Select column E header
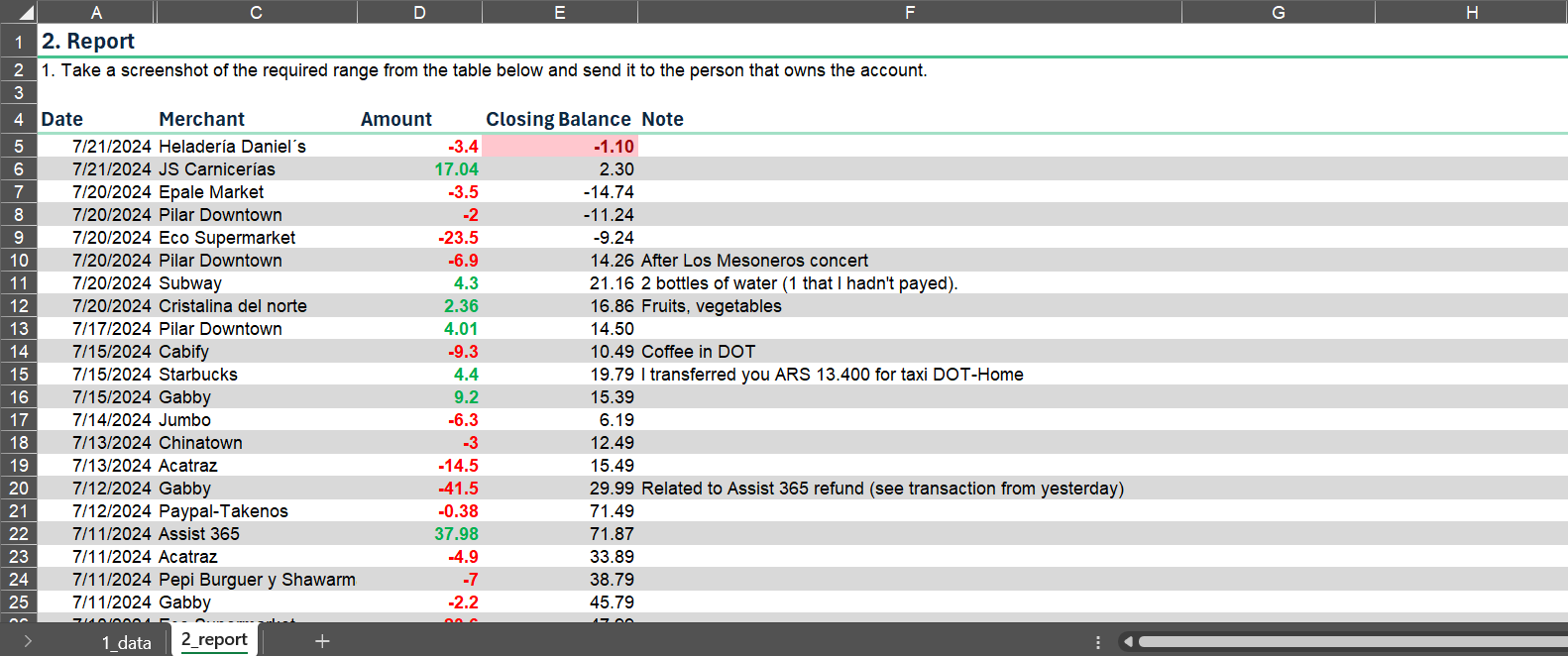 coord(560,12)
